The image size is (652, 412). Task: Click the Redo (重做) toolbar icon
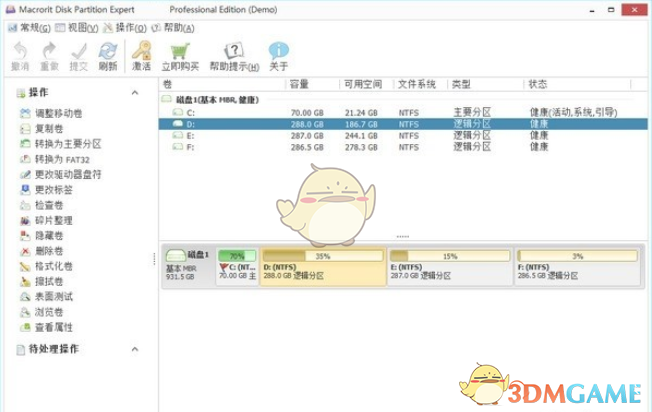coord(49,51)
